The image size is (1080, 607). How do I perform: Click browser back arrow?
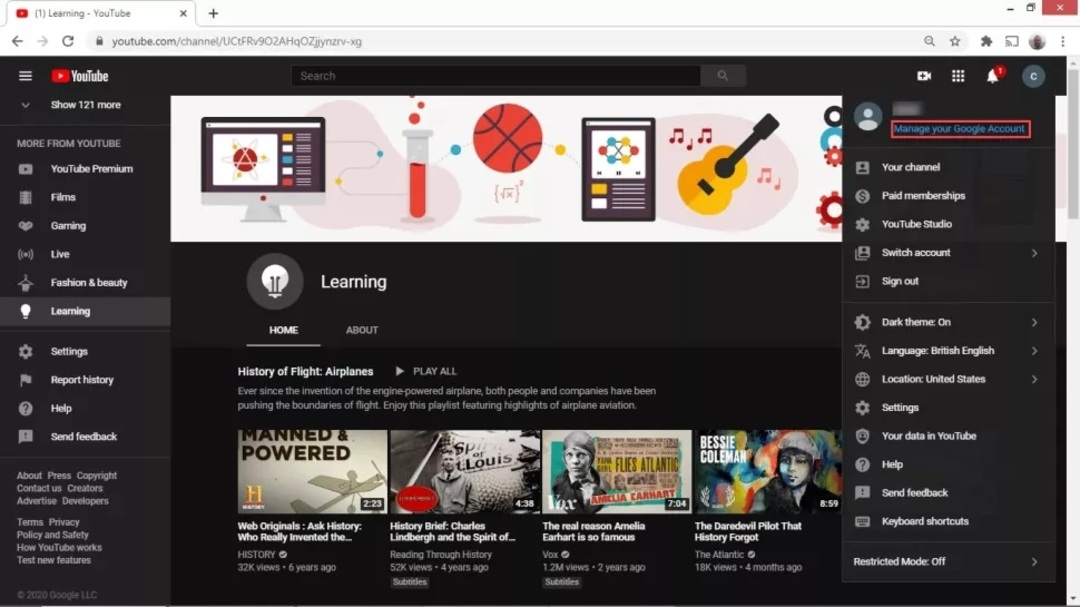point(17,41)
